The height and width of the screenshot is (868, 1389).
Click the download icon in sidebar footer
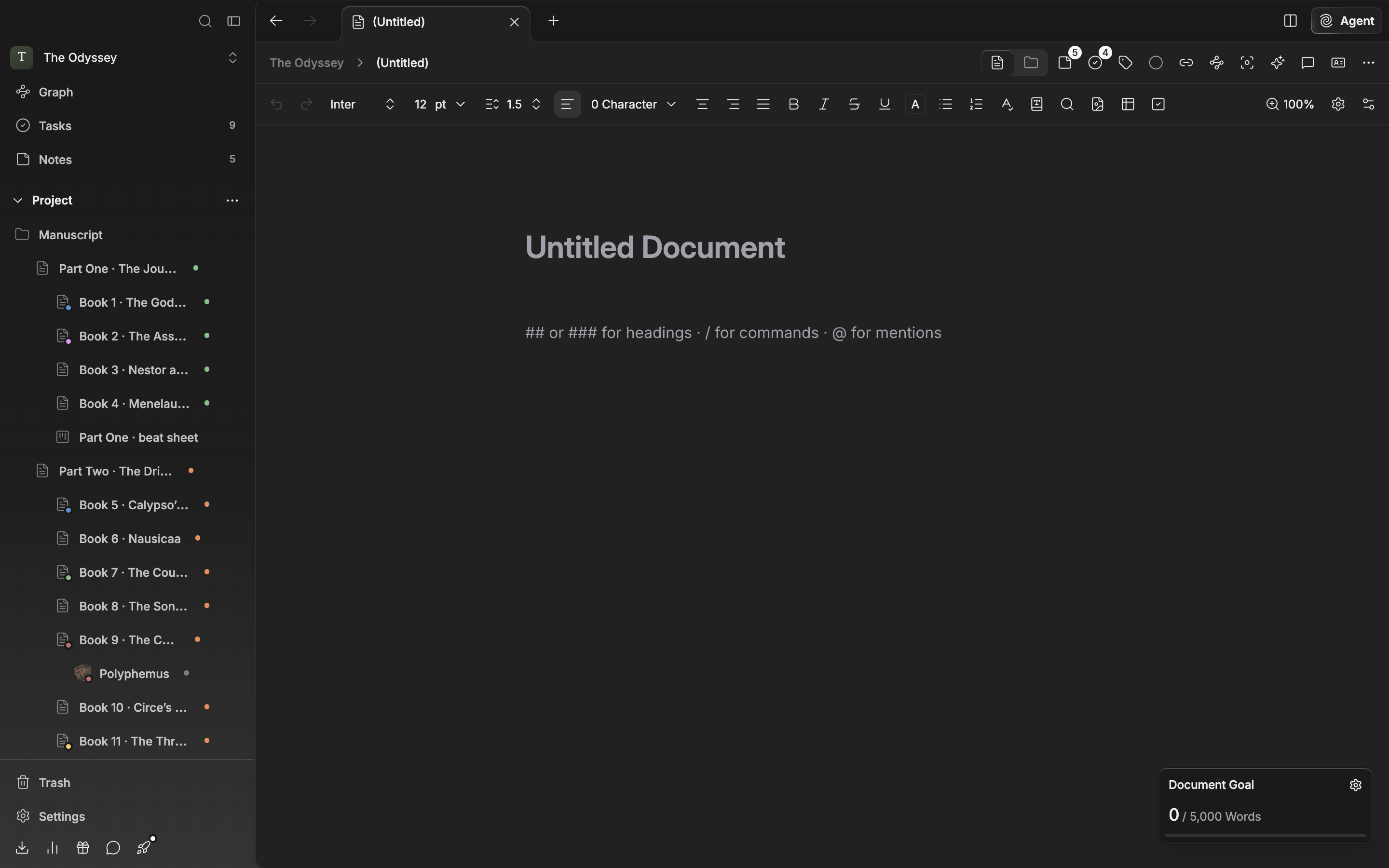click(22, 848)
